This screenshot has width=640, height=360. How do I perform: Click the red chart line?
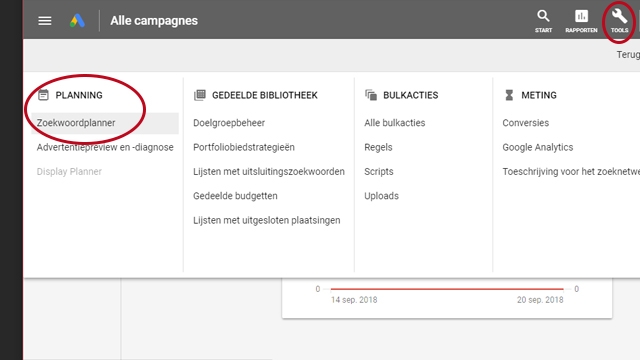click(447, 289)
